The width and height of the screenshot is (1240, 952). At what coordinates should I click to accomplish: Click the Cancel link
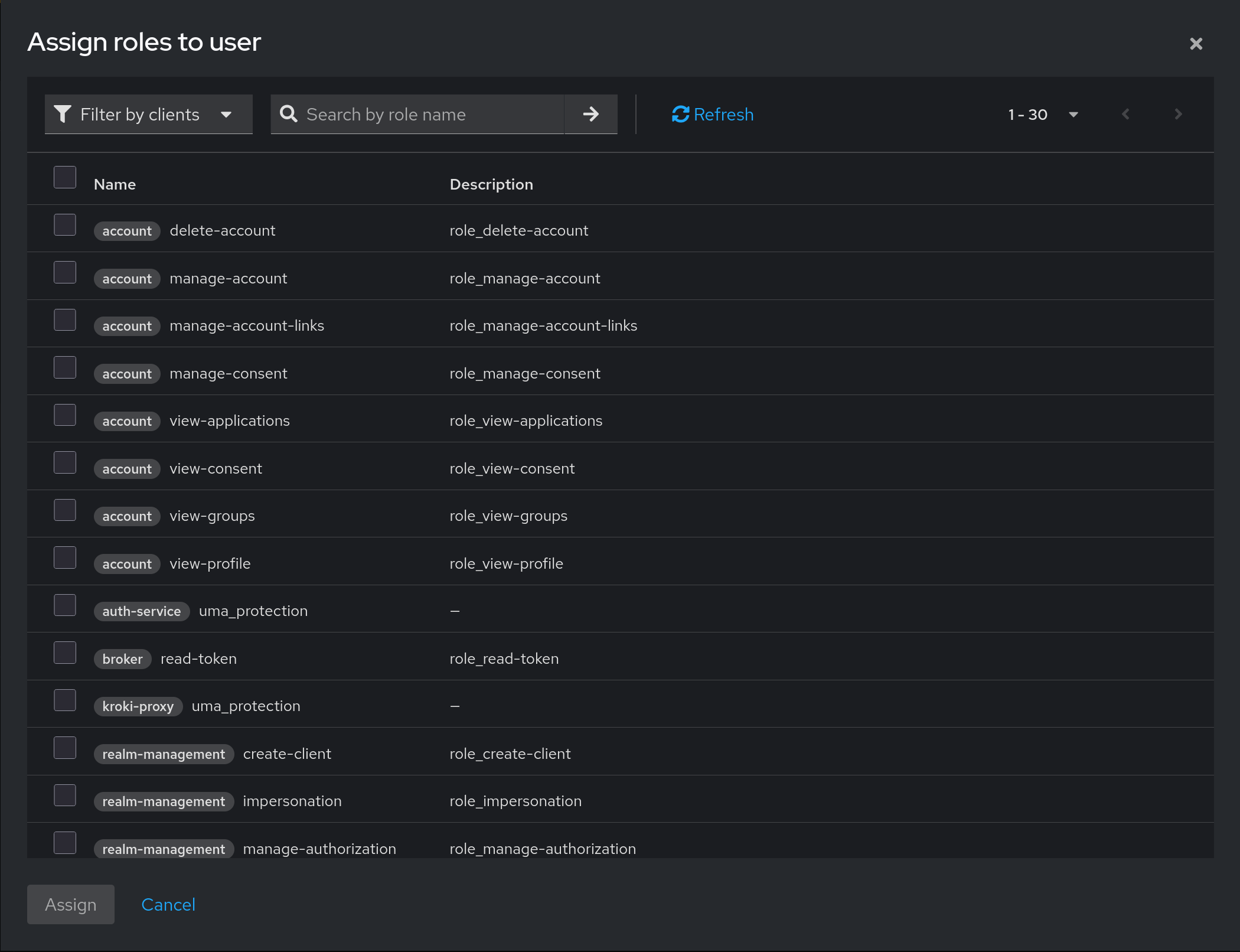click(x=168, y=904)
